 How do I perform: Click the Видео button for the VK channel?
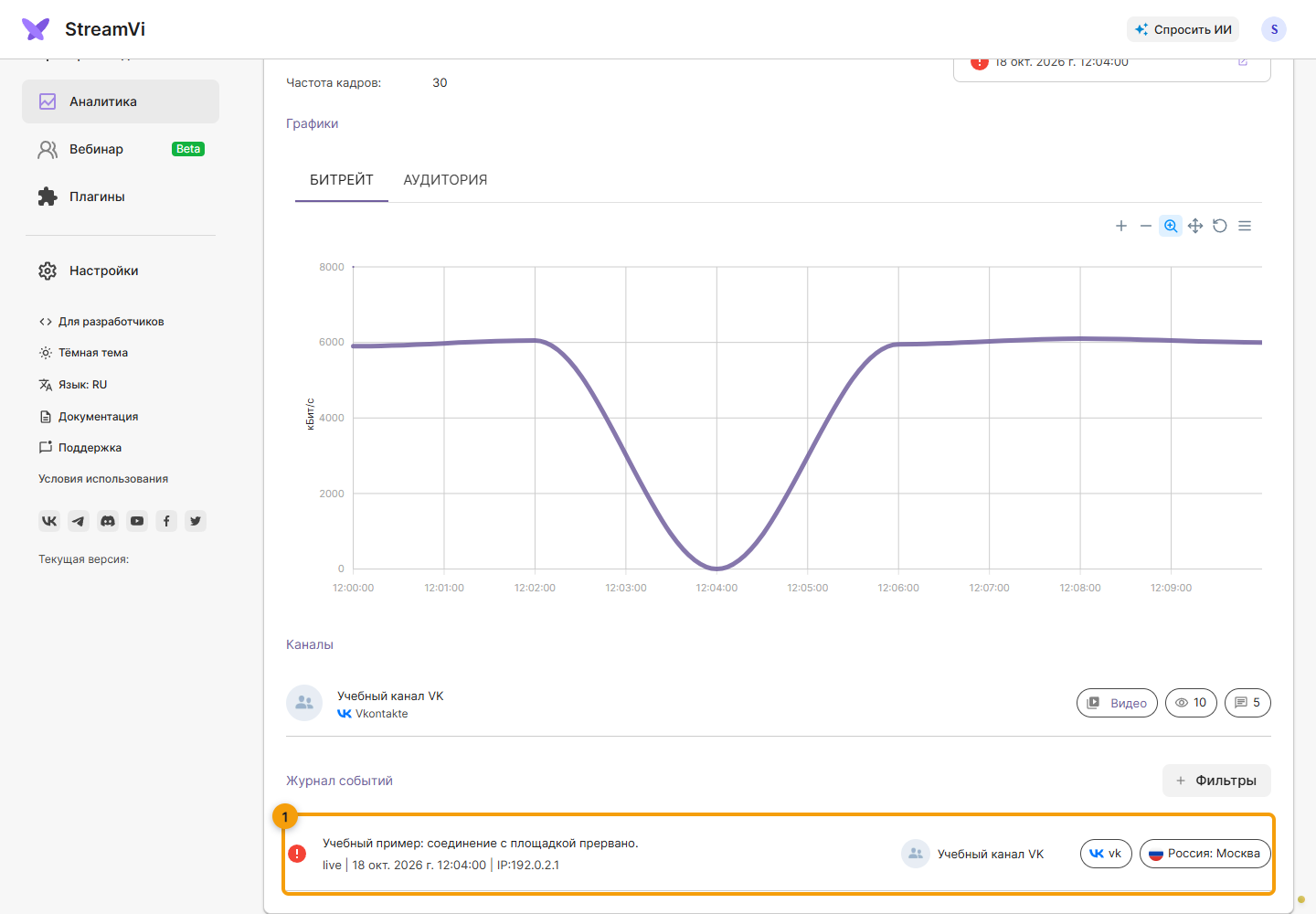(x=1117, y=703)
